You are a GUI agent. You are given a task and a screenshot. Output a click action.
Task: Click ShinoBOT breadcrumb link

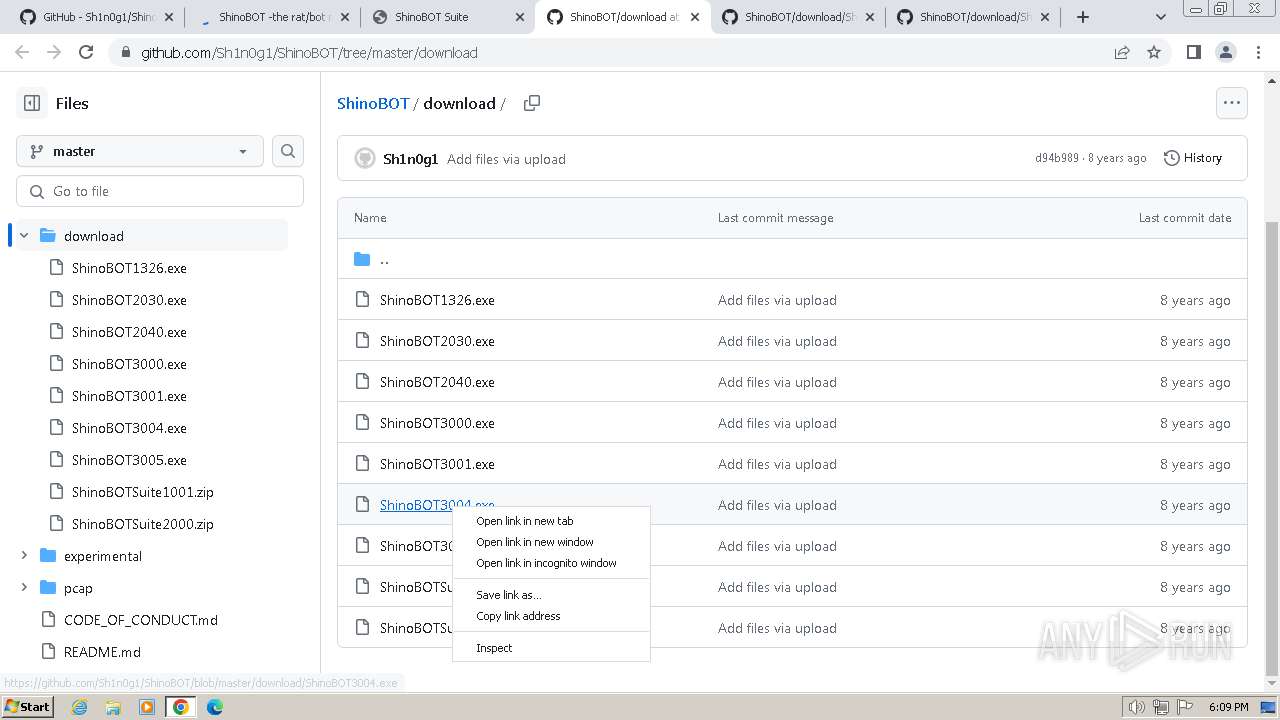tap(373, 103)
